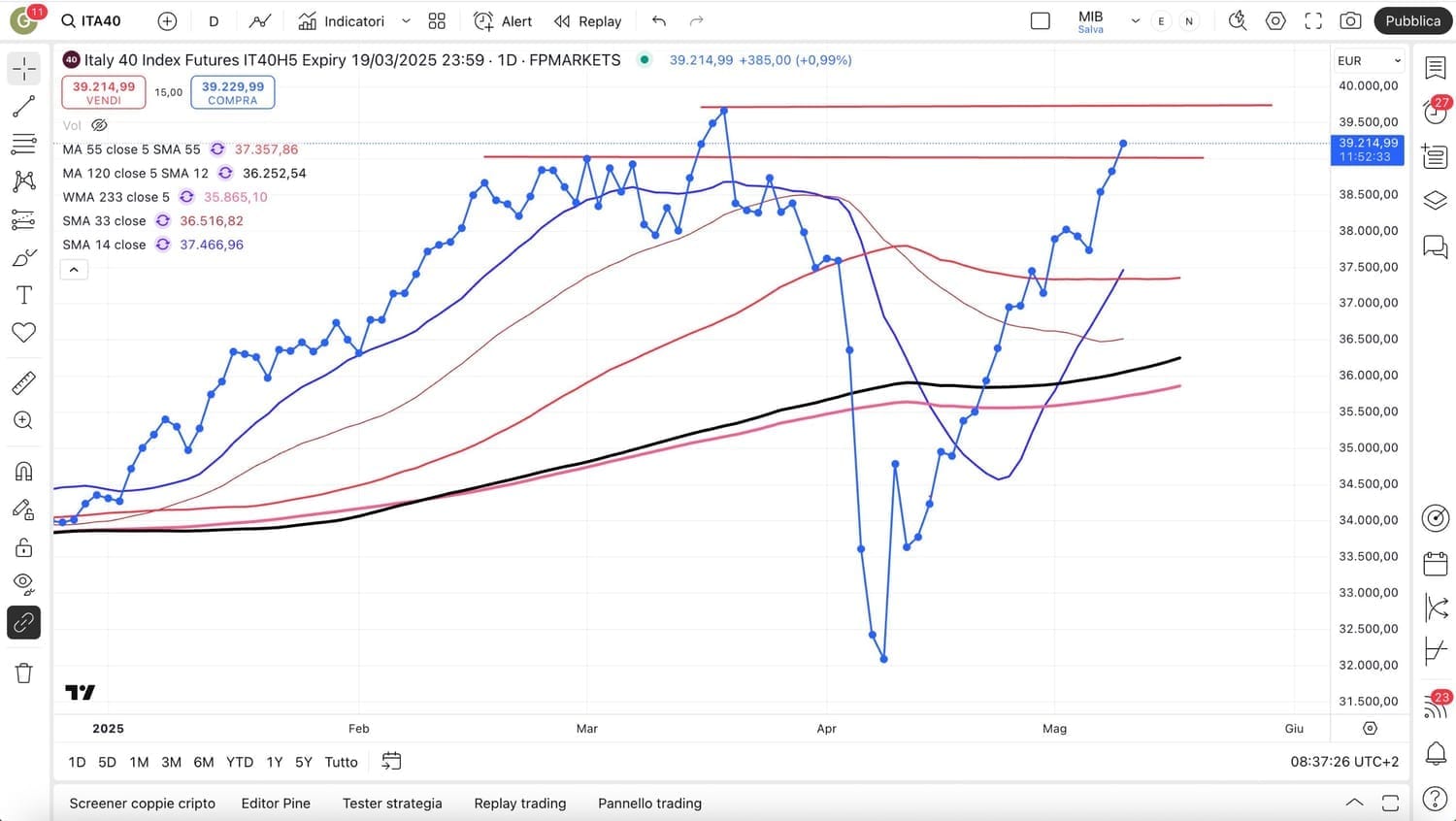Activate the magnet snap mode

23,472
